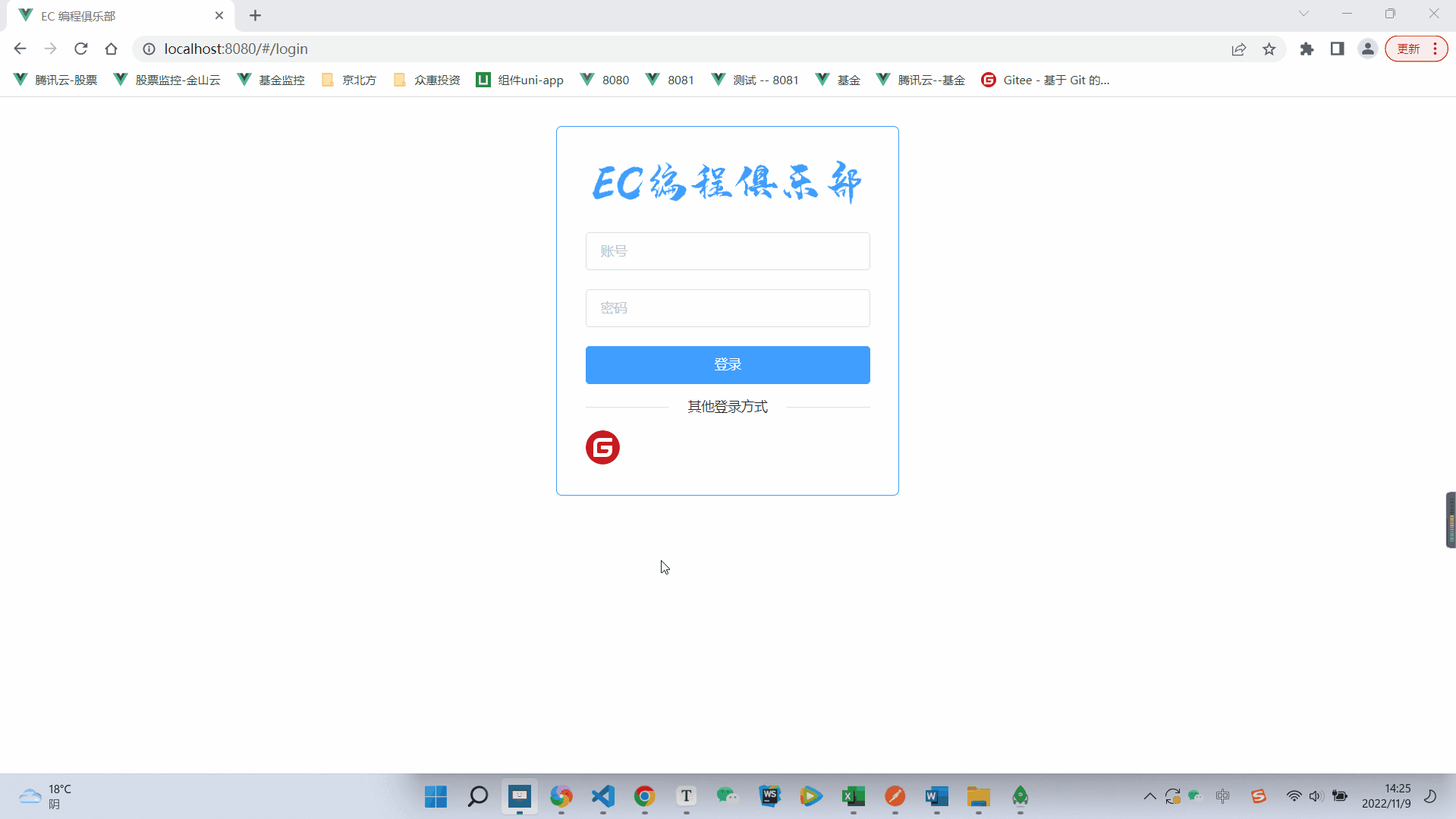1456x819 pixels.
Task: Open WeChat from the taskbar
Action: click(x=727, y=796)
